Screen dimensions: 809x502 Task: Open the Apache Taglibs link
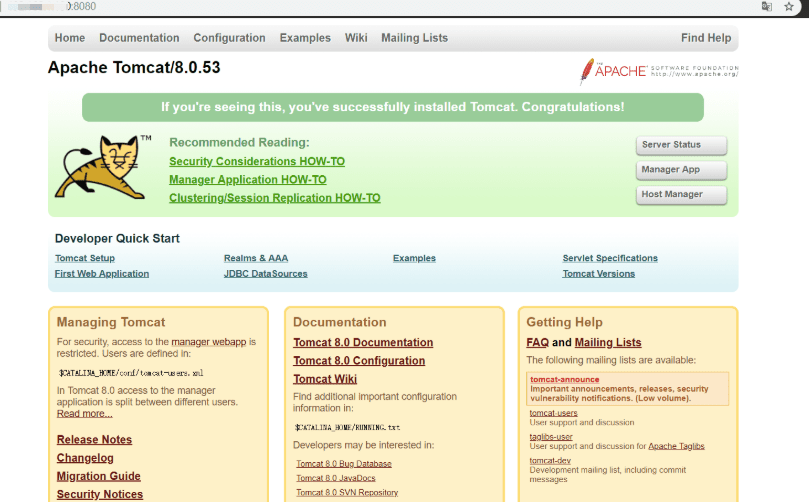(x=676, y=446)
